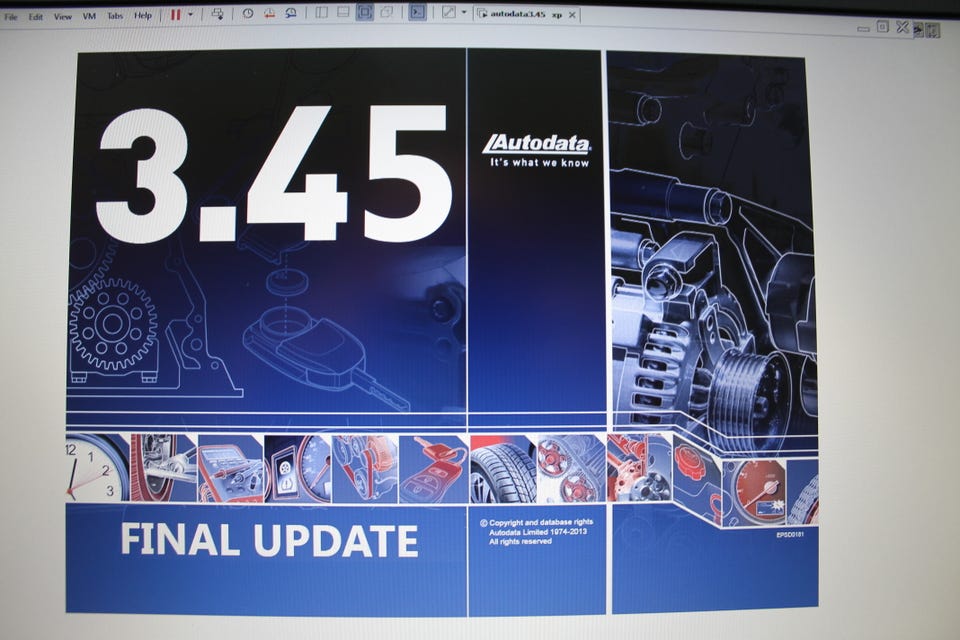Minimize the VMware window
The width and height of the screenshot is (960, 640).
(x=863, y=29)
